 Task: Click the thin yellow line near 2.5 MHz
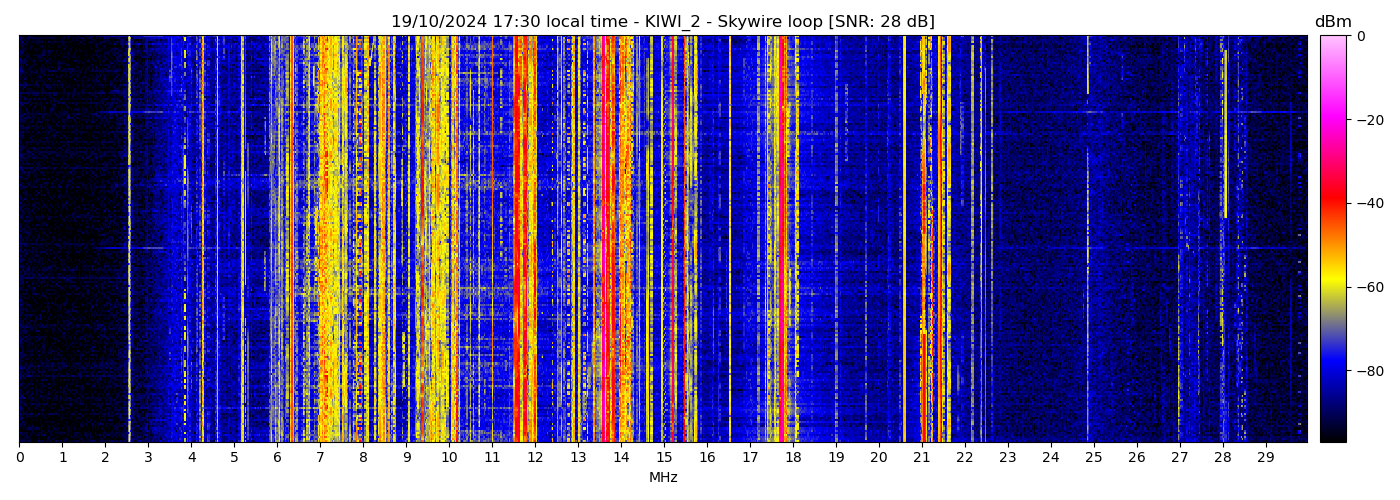point(129,240)
